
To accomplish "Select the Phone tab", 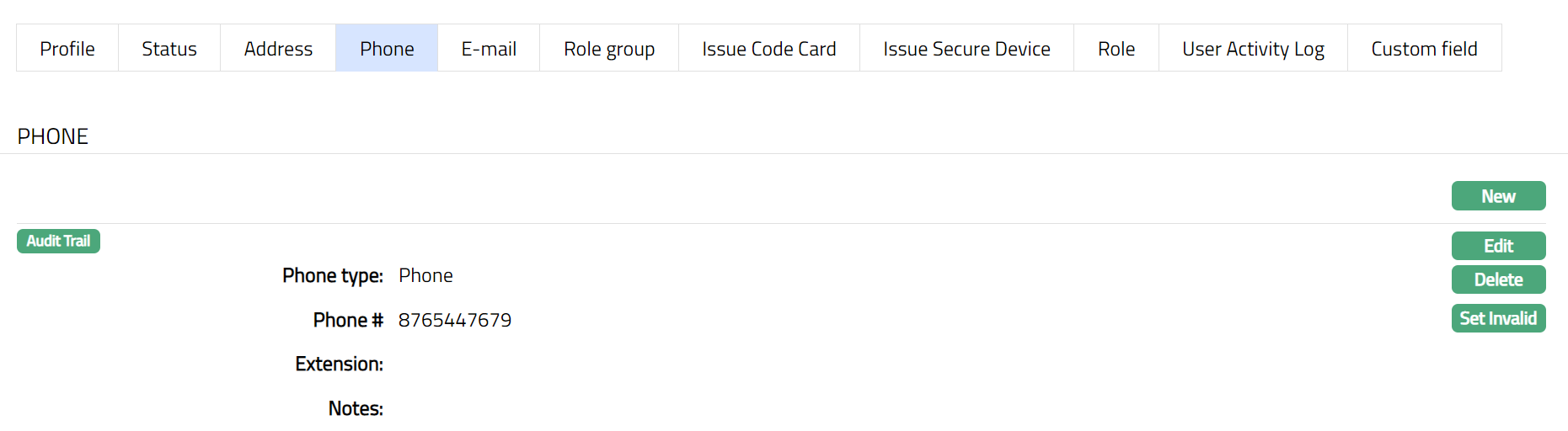I will tap(387, 49).
